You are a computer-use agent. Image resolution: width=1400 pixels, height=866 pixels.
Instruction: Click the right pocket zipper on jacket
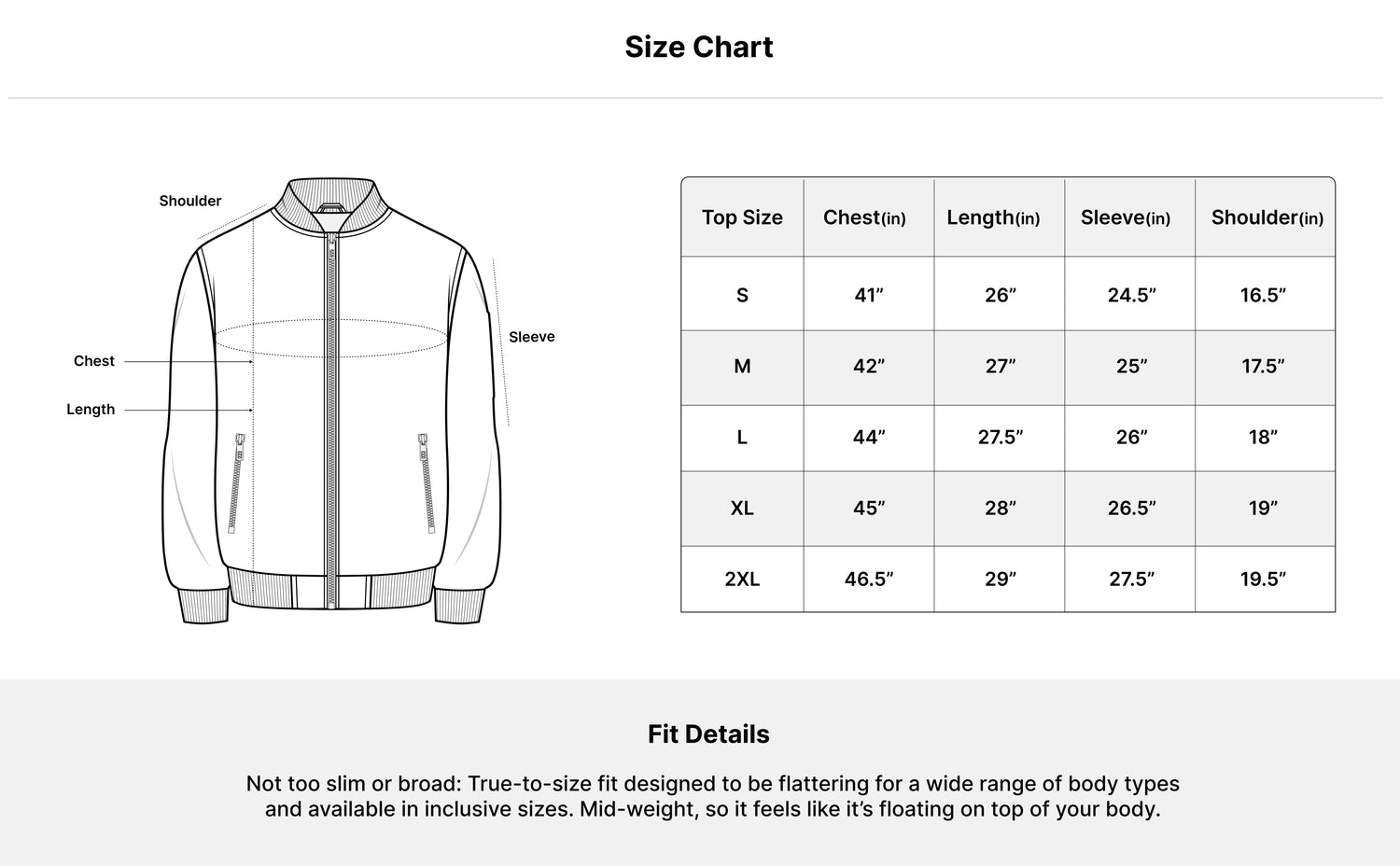point(427,482)
